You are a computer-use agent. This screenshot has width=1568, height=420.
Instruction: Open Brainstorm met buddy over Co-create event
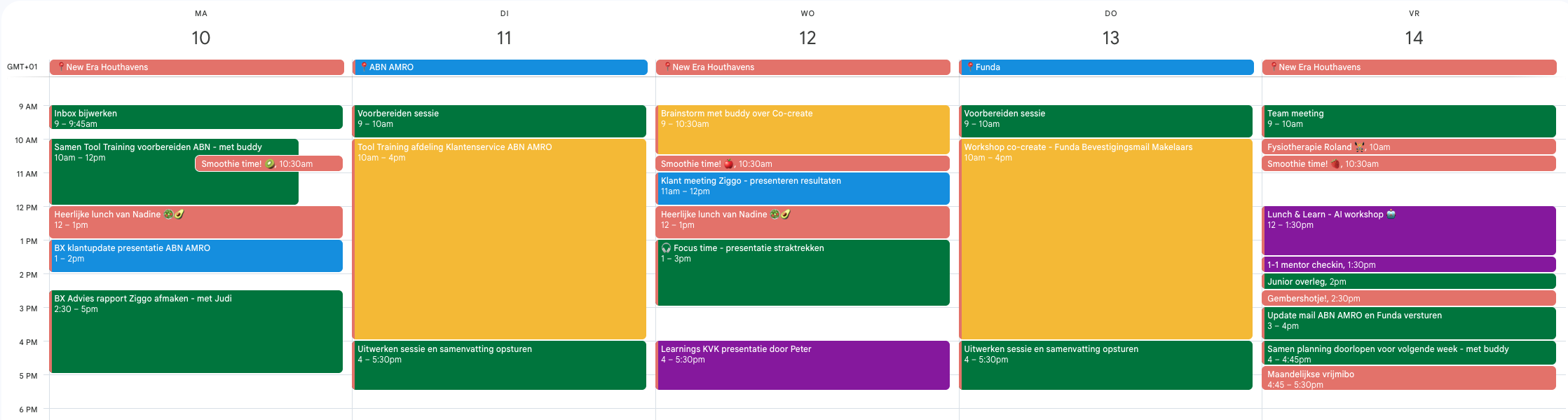click(x=803, y=130)
